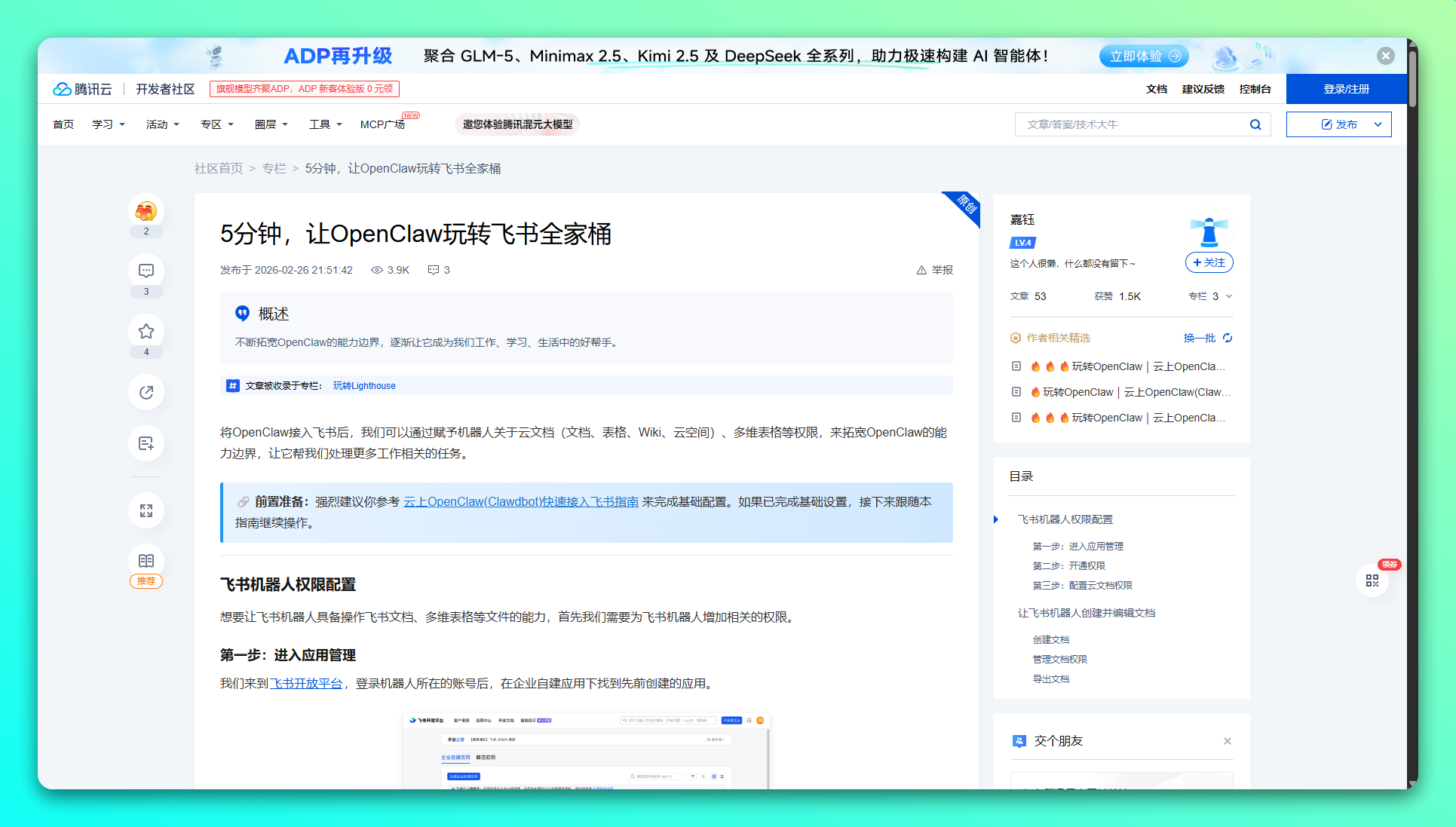
Task: Open comments via the speech bubble icon
Action: (146, 271)
